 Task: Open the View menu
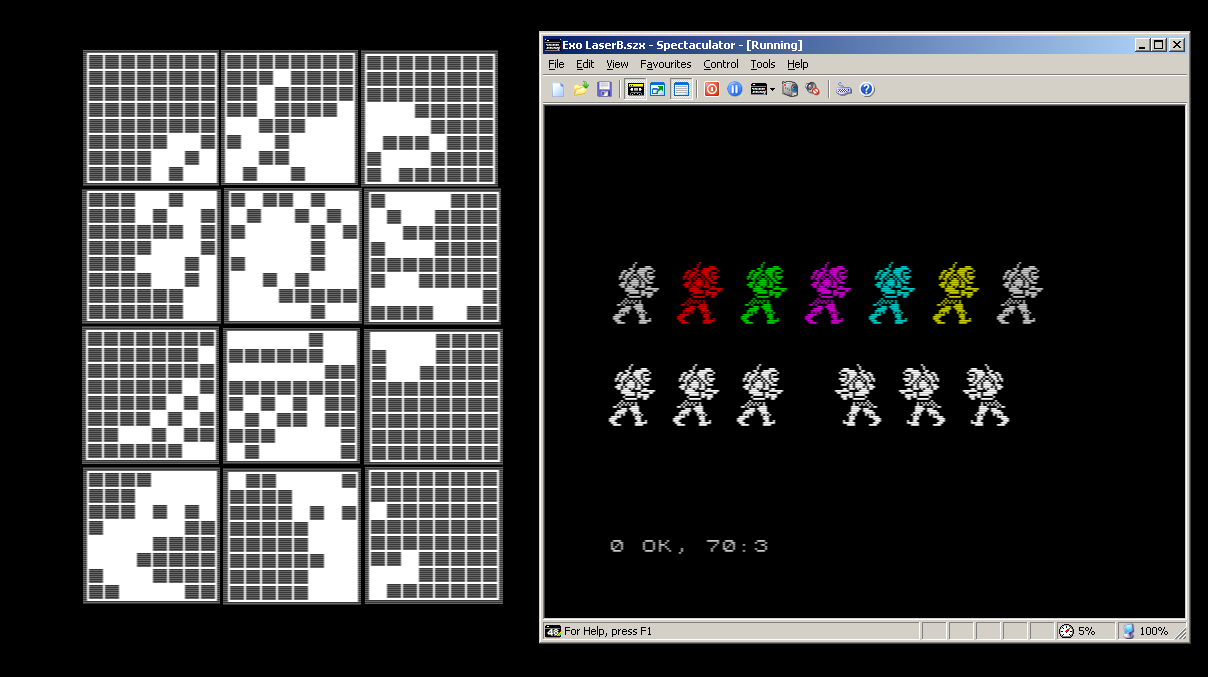click(x=617, y=64)
